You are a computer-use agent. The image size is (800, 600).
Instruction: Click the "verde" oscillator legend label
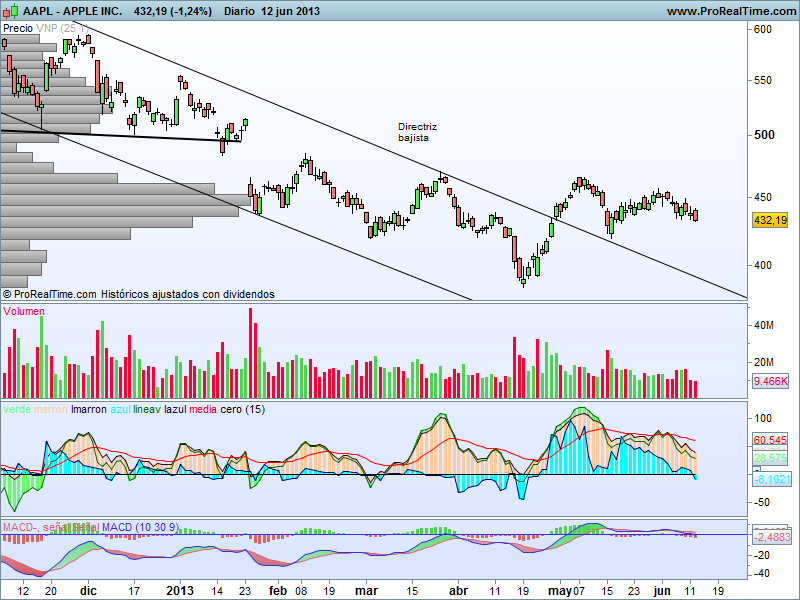tap(17, 409)
